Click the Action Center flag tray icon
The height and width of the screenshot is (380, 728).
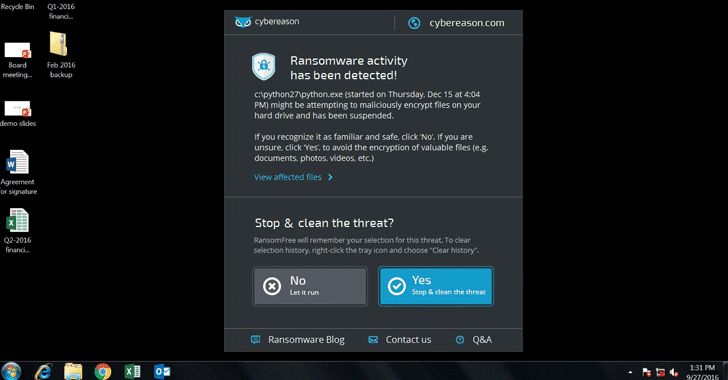click(646, 372)
